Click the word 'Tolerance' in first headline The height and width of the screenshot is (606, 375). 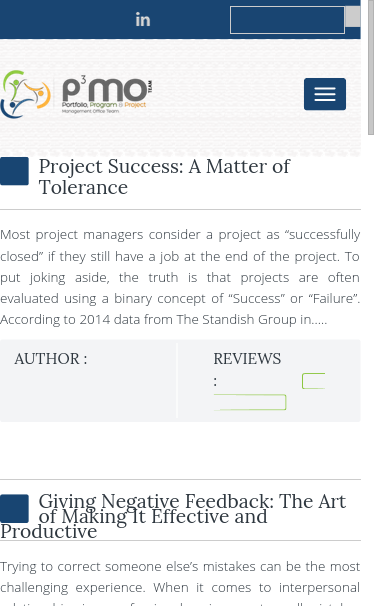(83, 187)
